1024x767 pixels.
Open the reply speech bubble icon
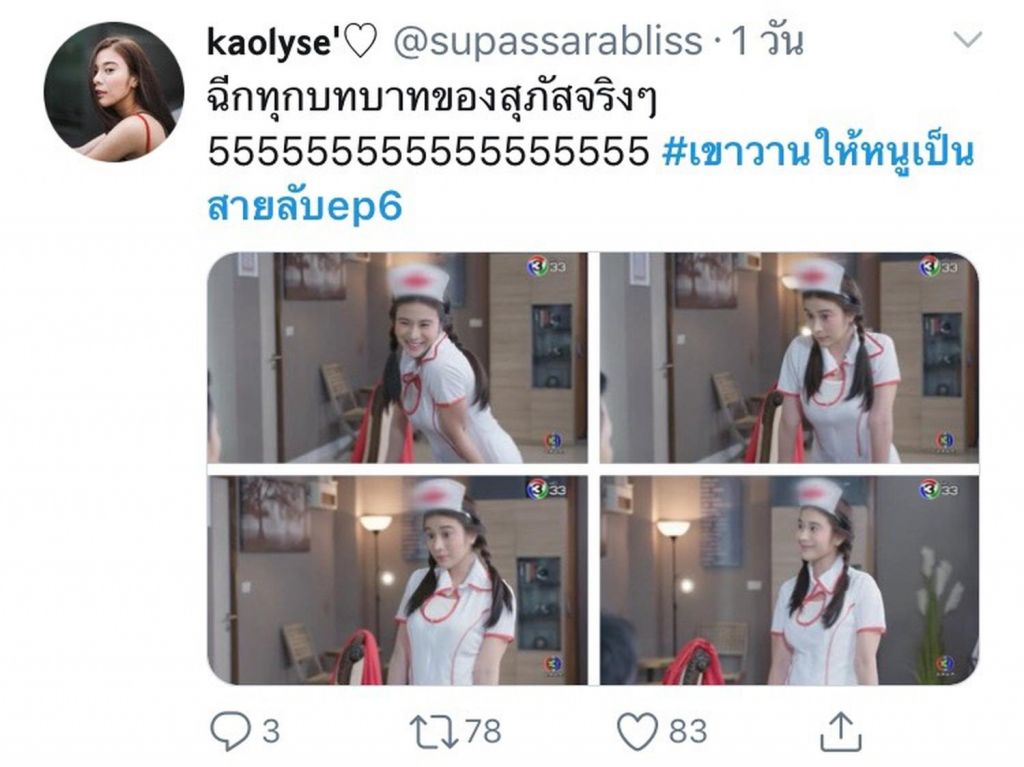tap(230, 730)
